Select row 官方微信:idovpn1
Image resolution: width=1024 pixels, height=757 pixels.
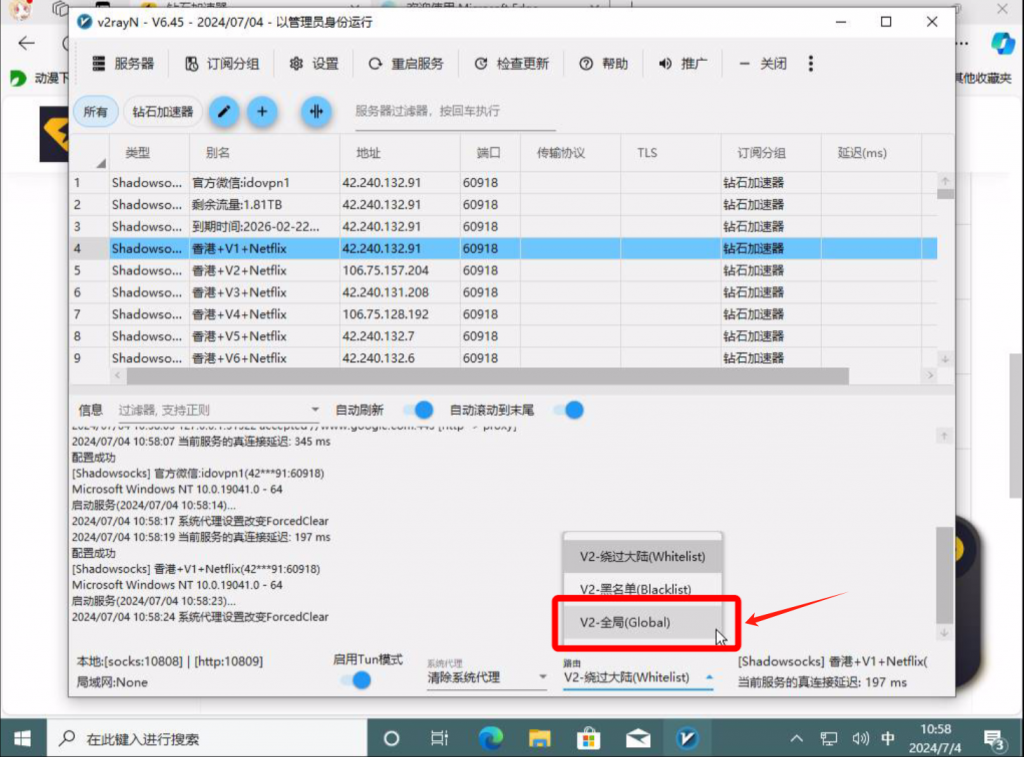click(503, 183)
